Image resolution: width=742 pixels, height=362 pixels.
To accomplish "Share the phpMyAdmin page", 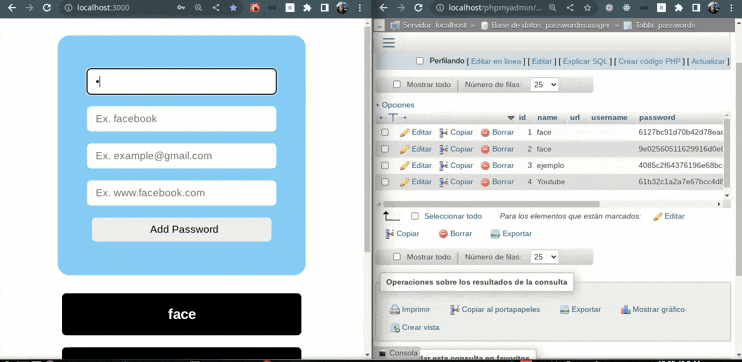I will 570,8.
